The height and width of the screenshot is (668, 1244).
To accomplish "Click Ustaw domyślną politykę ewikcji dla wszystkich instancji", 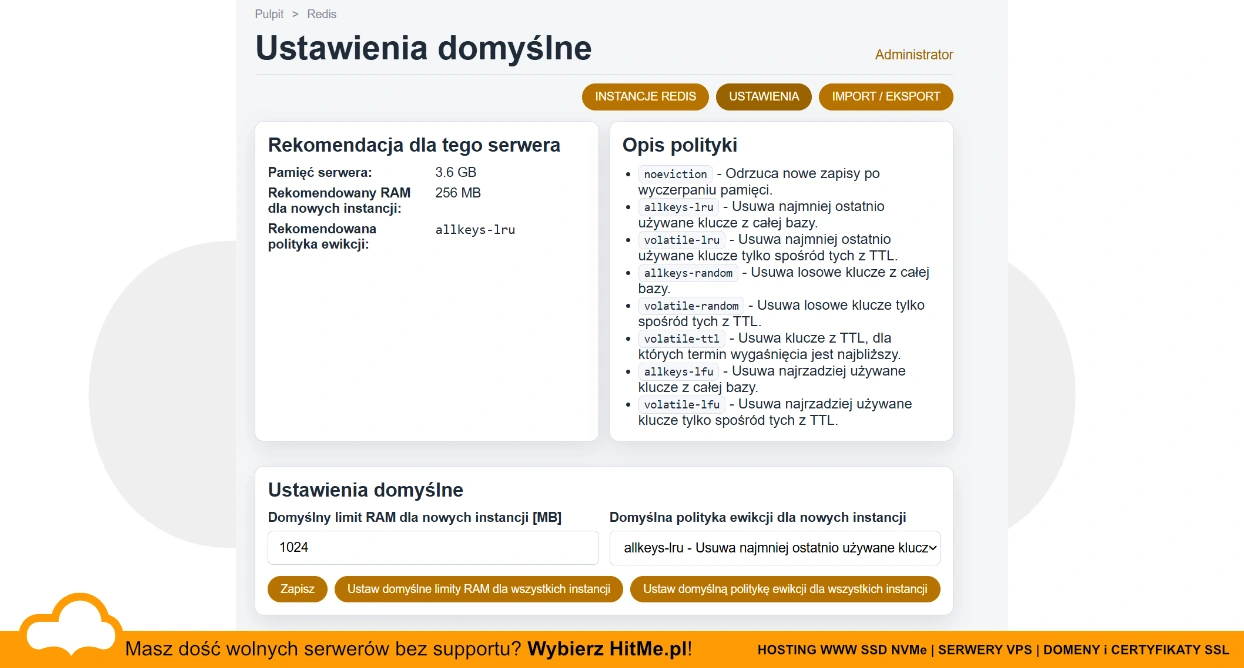I will [785, 589].
